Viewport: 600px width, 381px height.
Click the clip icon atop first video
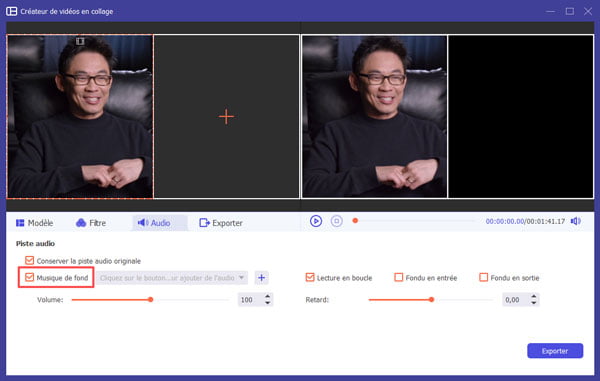point(80,41)
